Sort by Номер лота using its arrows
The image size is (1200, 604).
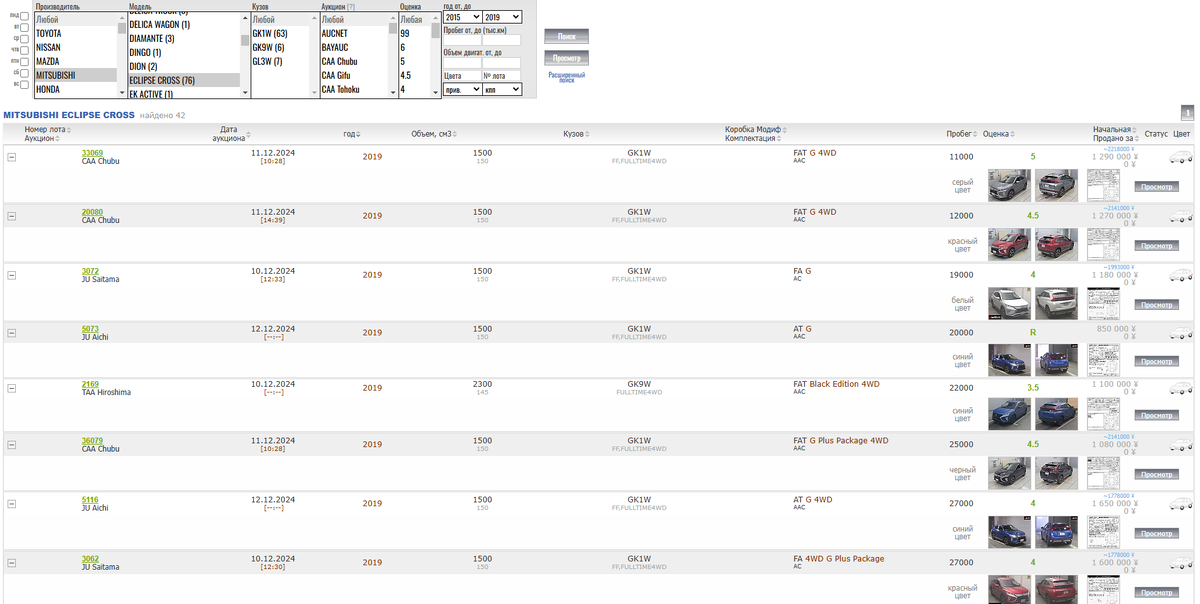[x=69, y=130]
